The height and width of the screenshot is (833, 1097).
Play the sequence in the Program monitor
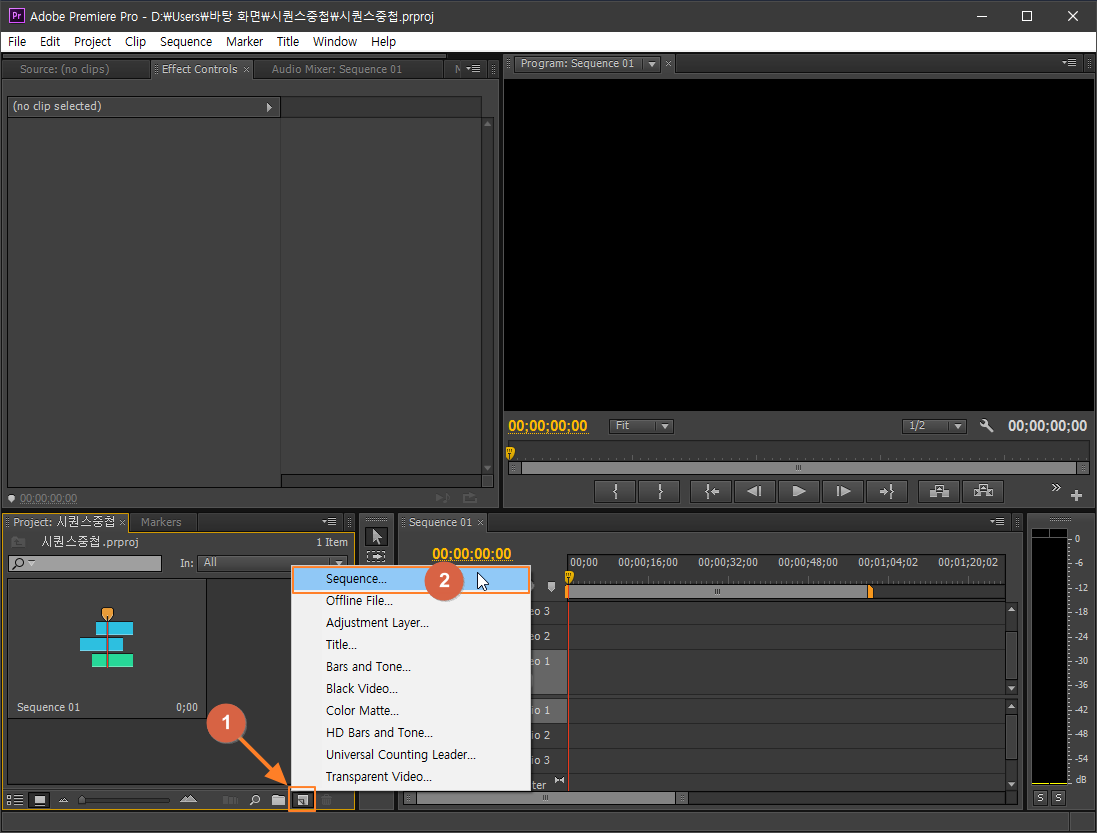coord(798,492)
